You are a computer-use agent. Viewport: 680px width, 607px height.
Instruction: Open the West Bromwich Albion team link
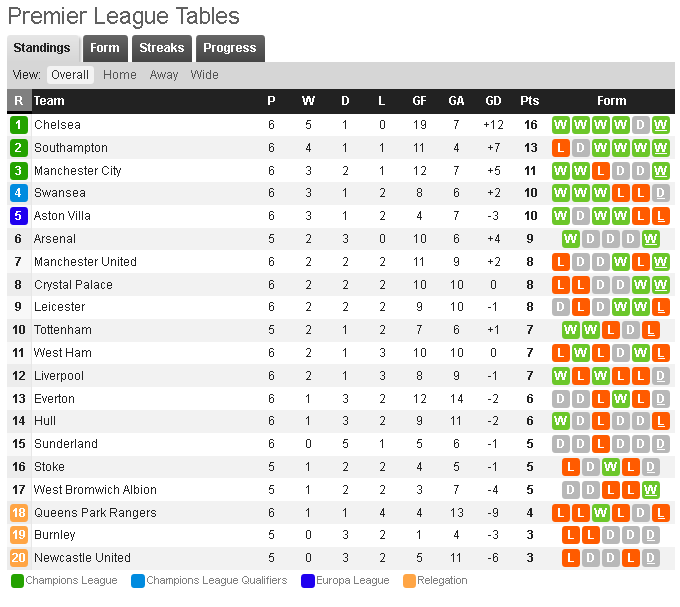click(95, 490)
